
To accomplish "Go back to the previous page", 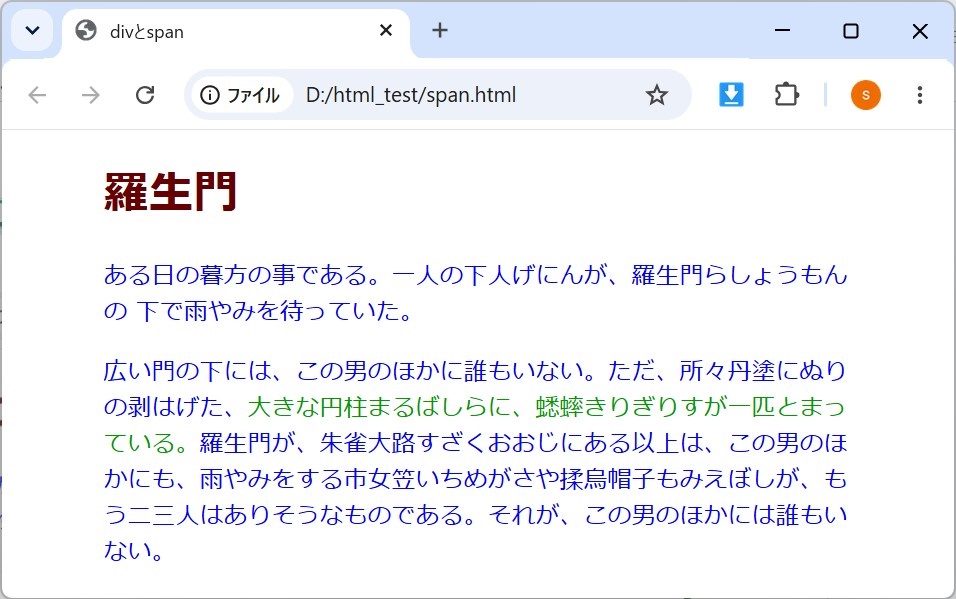I will (x=38, y=95).
